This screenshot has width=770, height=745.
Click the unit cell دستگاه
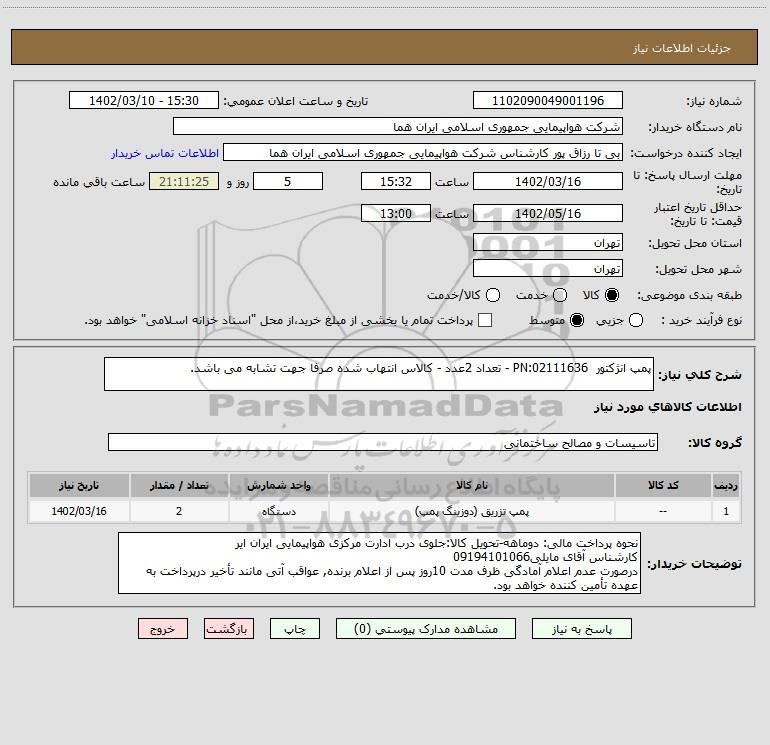coord(278,511)
